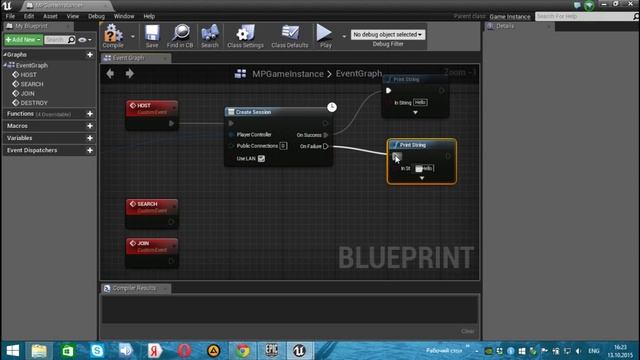This screenshot has height=360, width=640.
Task: Open Skype from the taskbar
Action: pyautogui.click(x=97, y=351)
